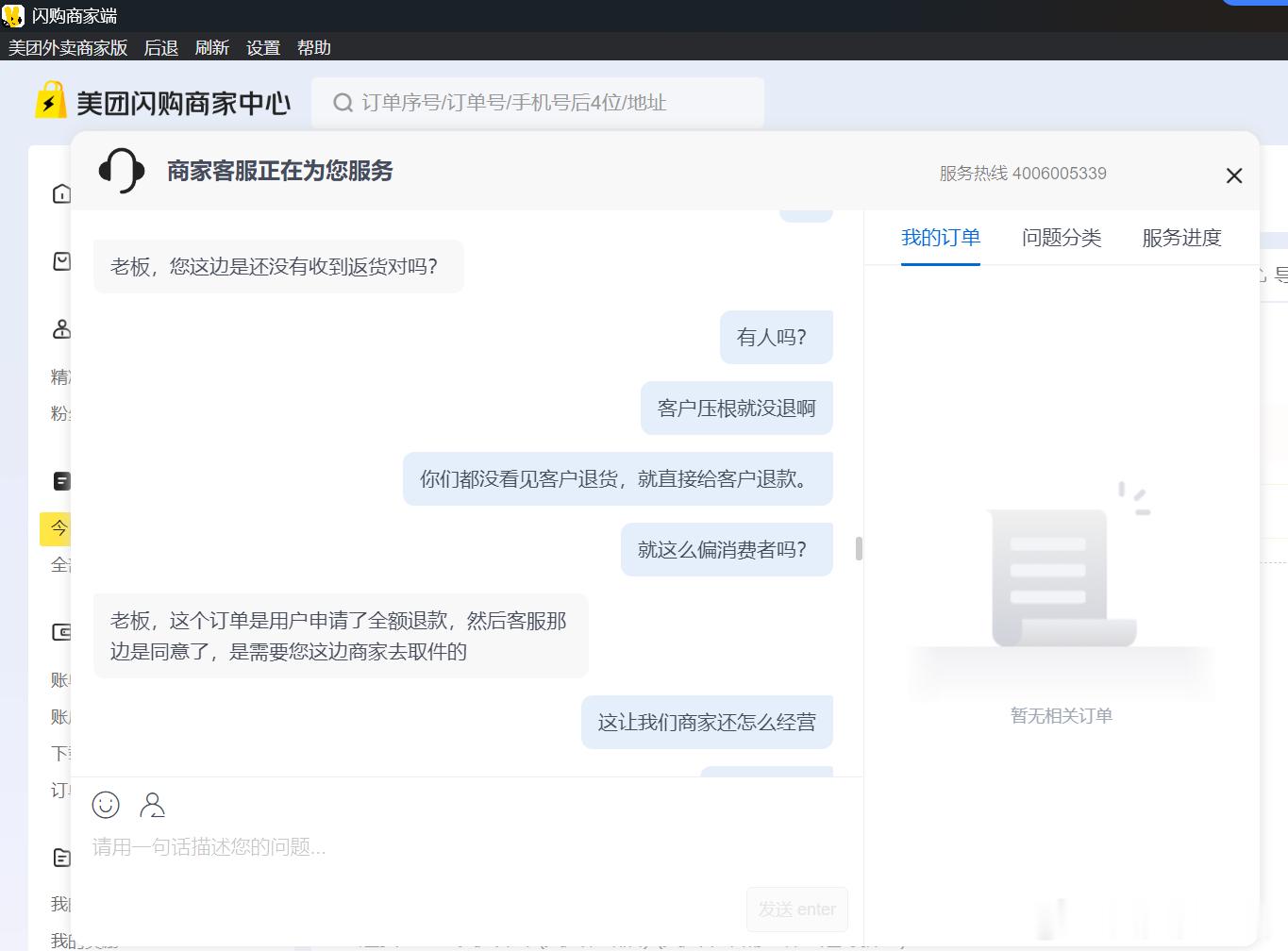This screenshot has height=951, width=1288.
Task: Click the home icon in left sidebar
Action: point(61,193)
